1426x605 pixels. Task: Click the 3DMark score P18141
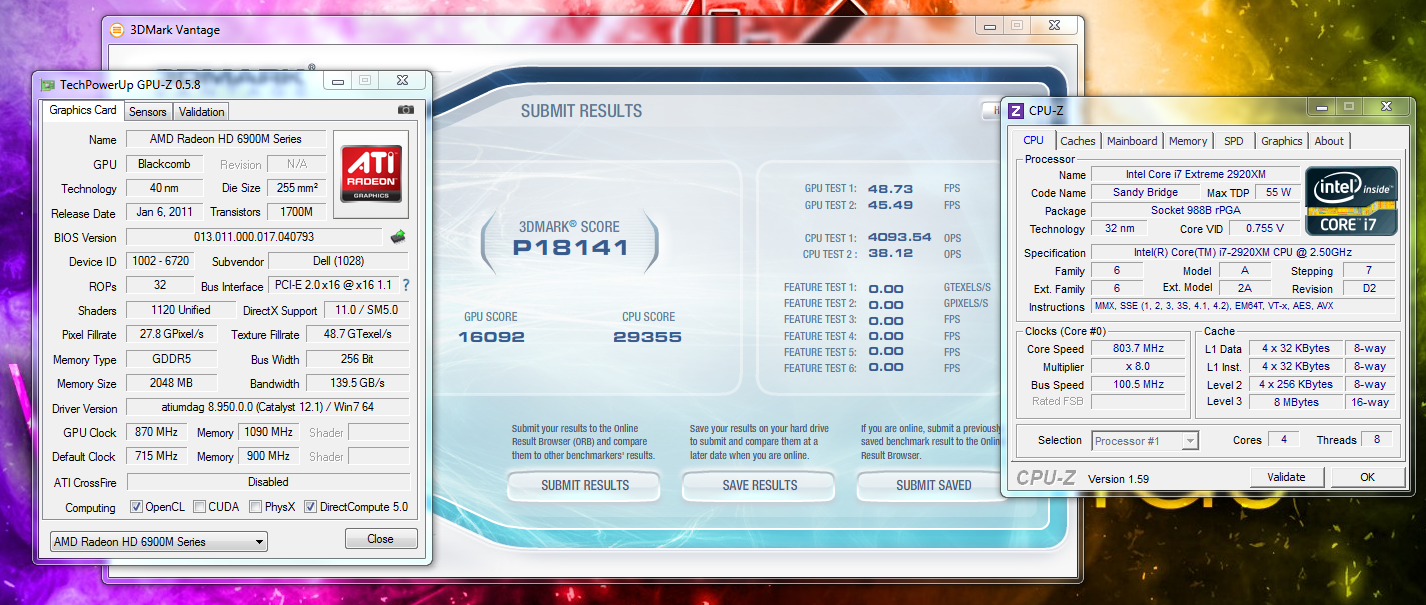pos(570,247)
